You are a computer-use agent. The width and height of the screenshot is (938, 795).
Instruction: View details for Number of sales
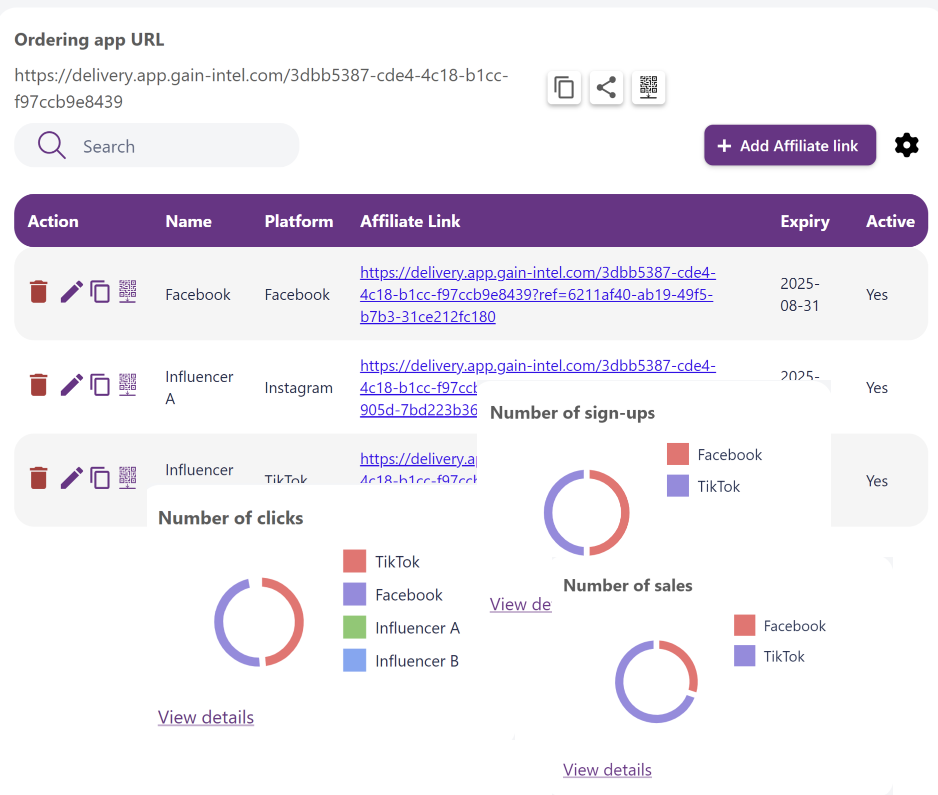[x=607, y=770]
